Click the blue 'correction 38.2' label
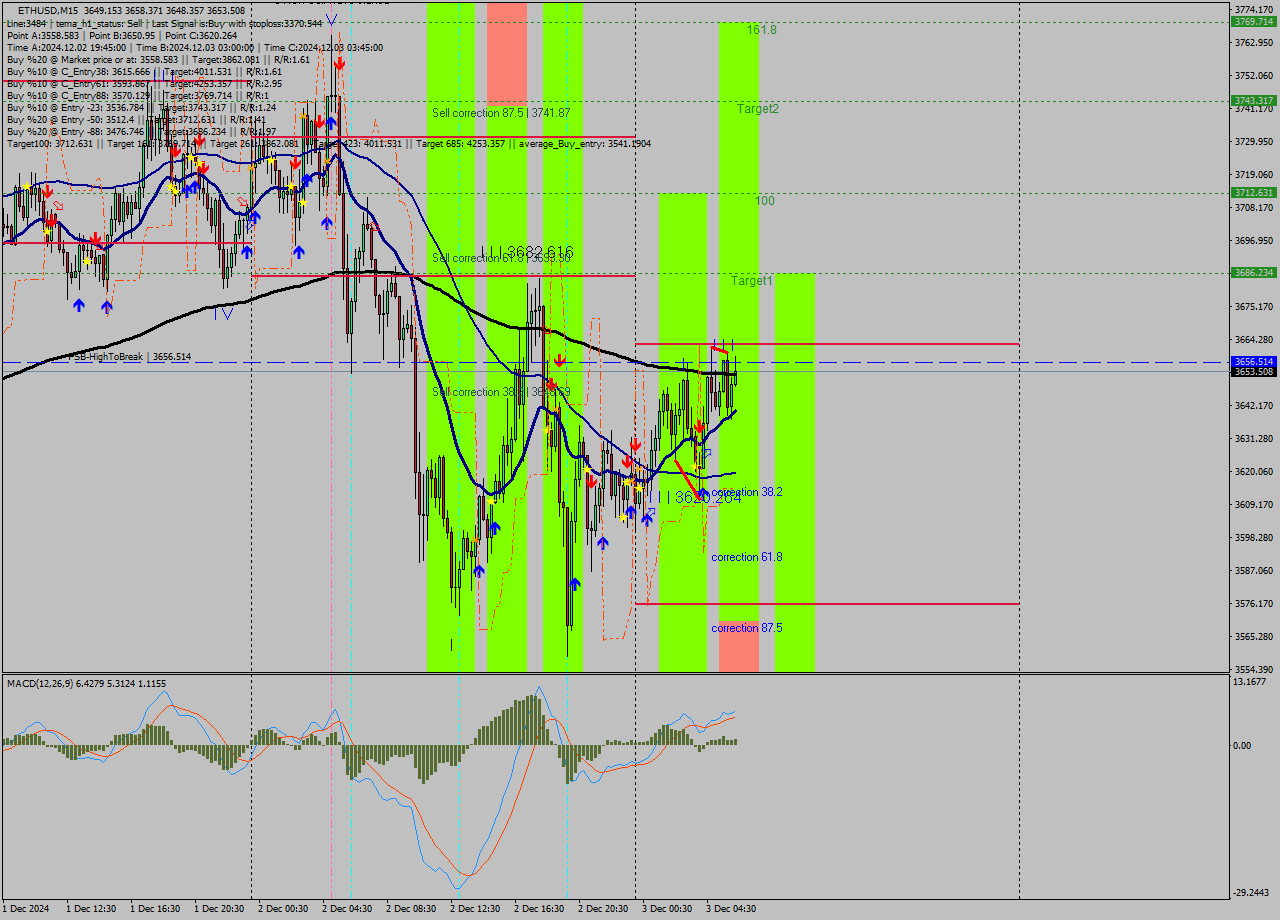Screen dimensions: 1280x920 tap(747, 492)
